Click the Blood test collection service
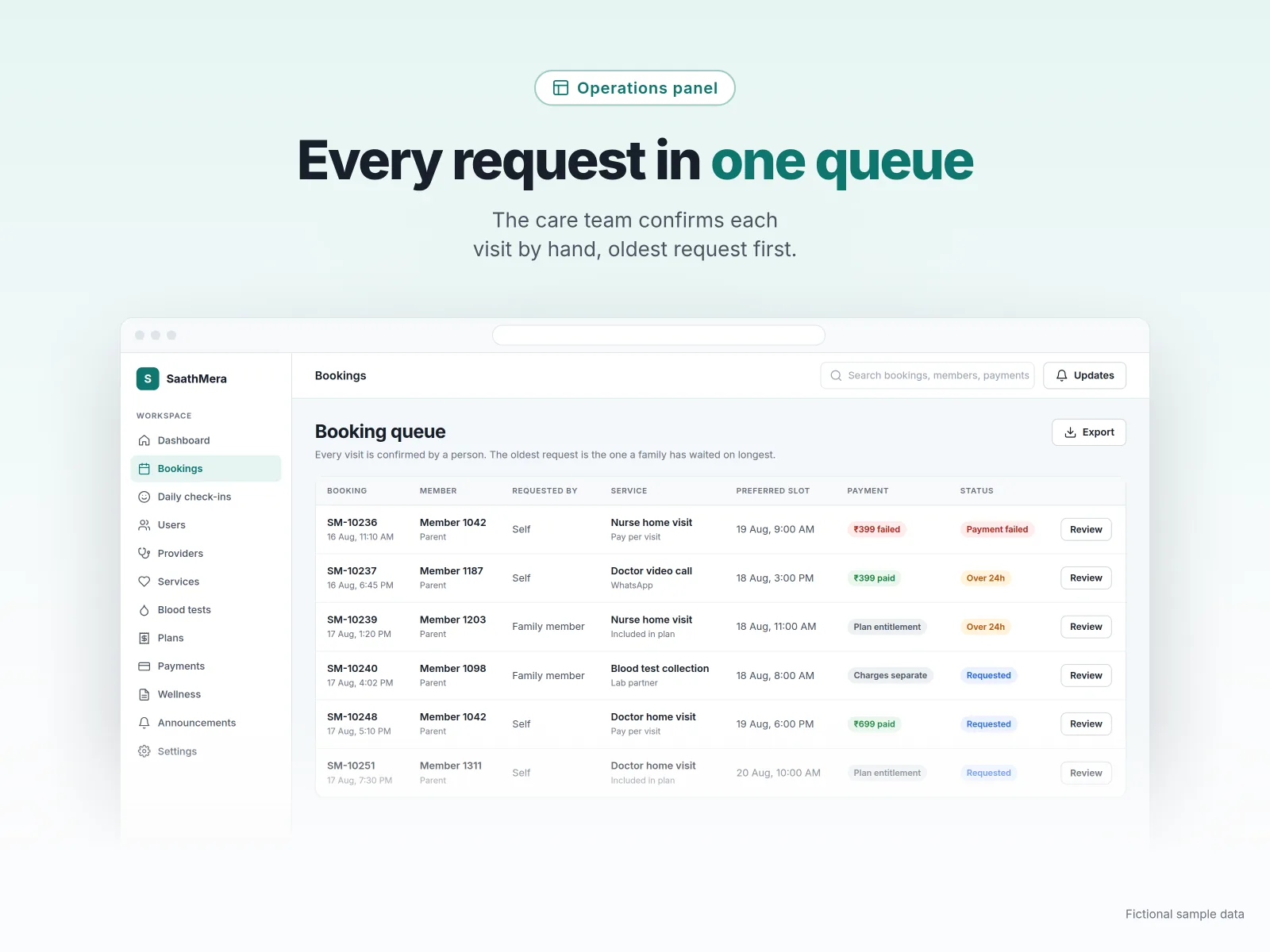1270x952 pixels. click(660, 668)
